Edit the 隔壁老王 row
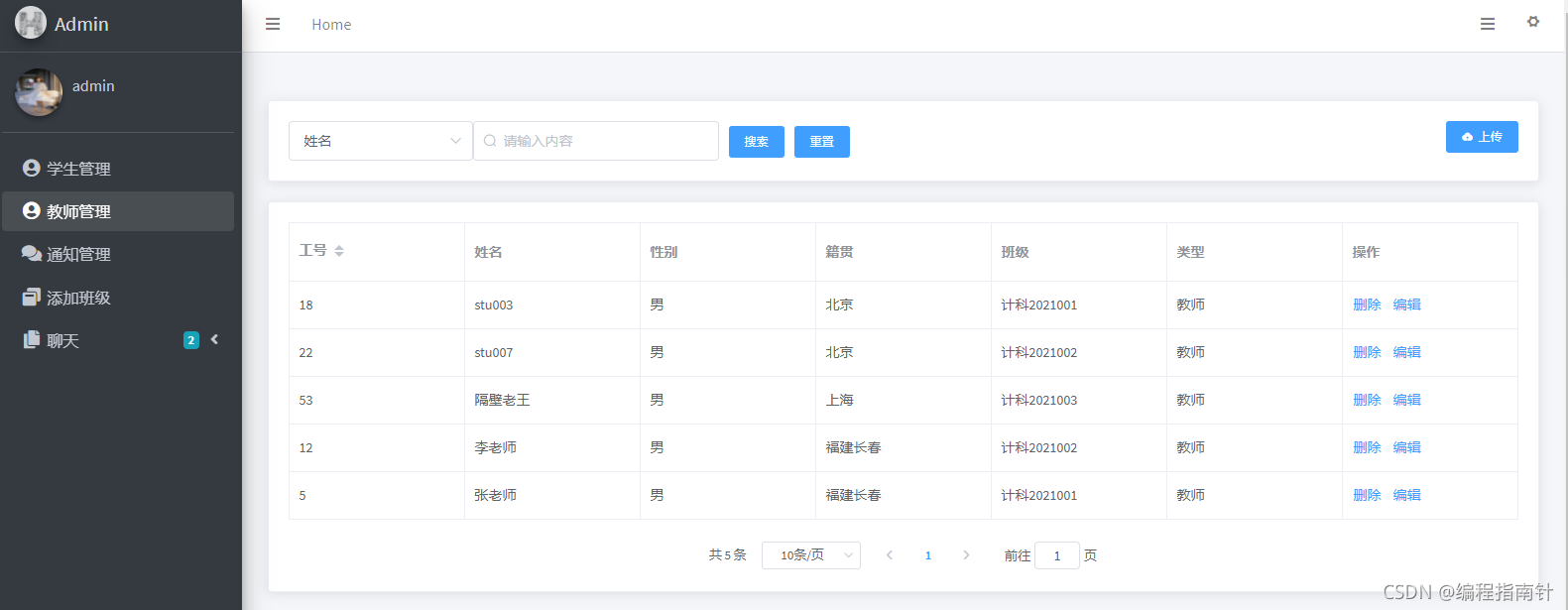 [1406, 400]
